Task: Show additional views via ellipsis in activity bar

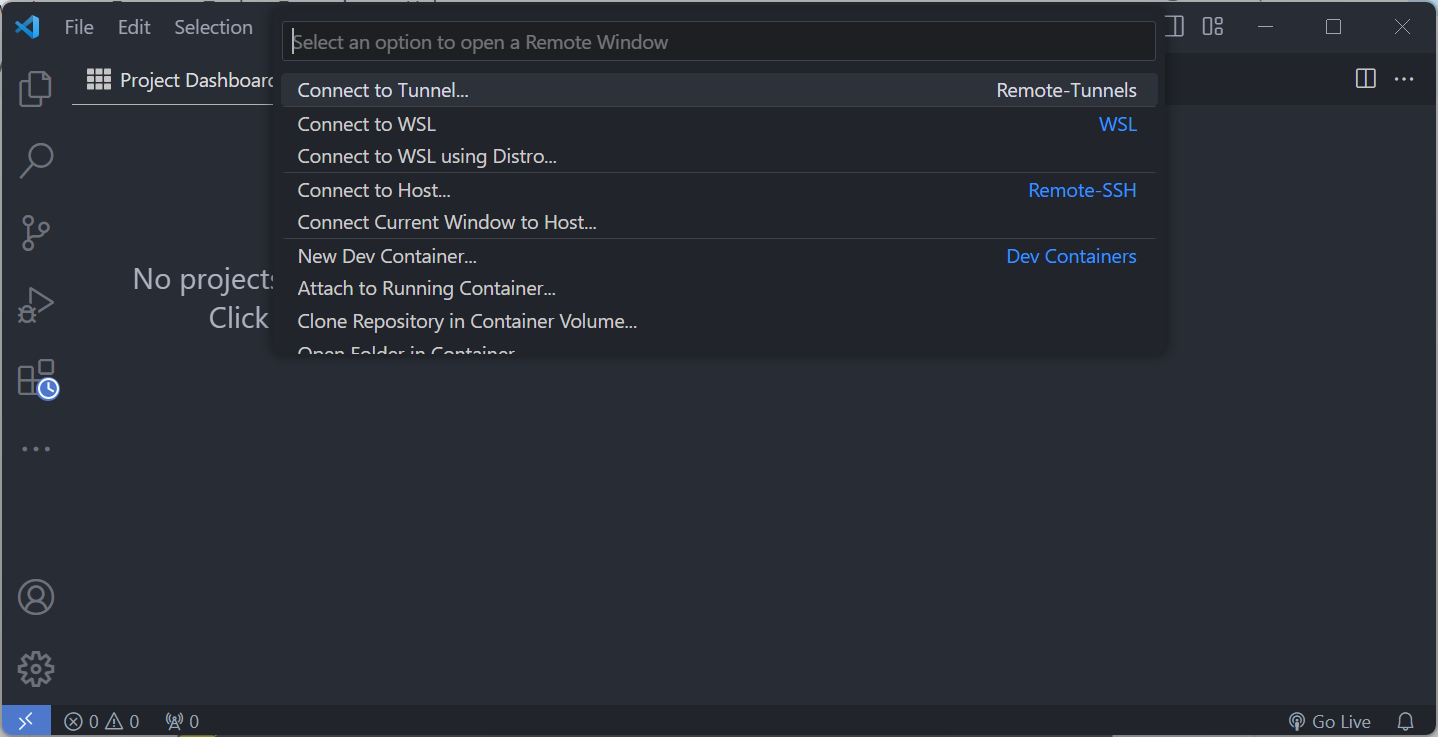Action: (36, 449)
